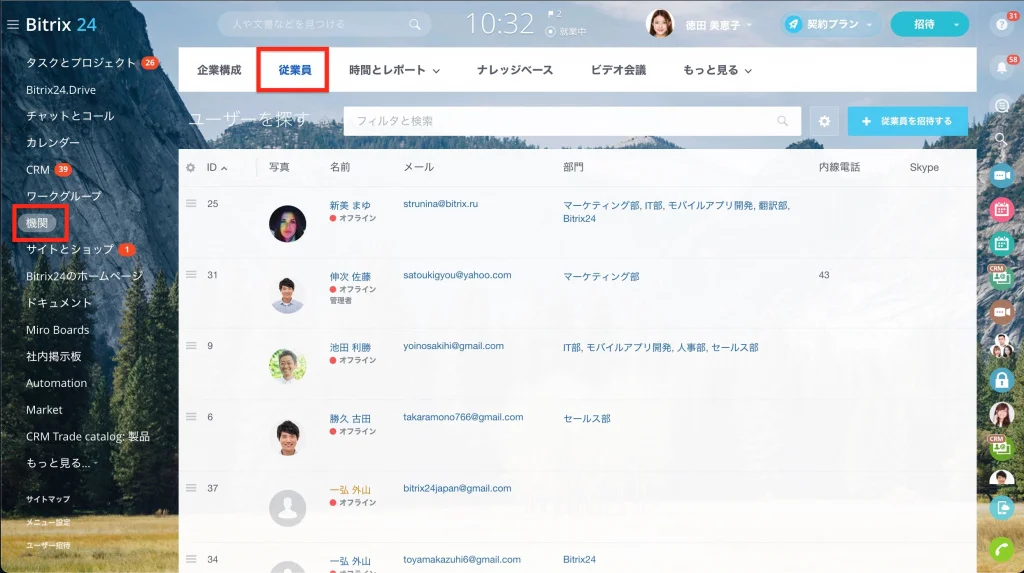This screenshot has height=573, width=1024.
Task: Open the user profile avatar in header
Action: [660, 24]
